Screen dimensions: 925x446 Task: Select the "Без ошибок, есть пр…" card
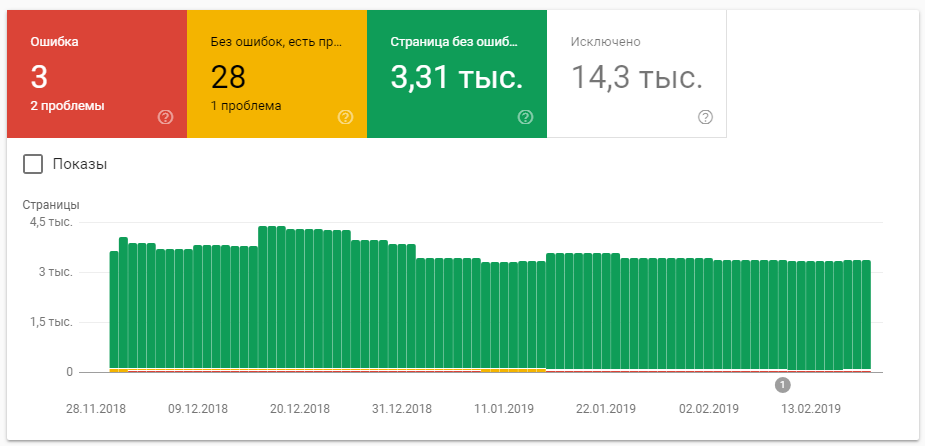pos(277,60)
